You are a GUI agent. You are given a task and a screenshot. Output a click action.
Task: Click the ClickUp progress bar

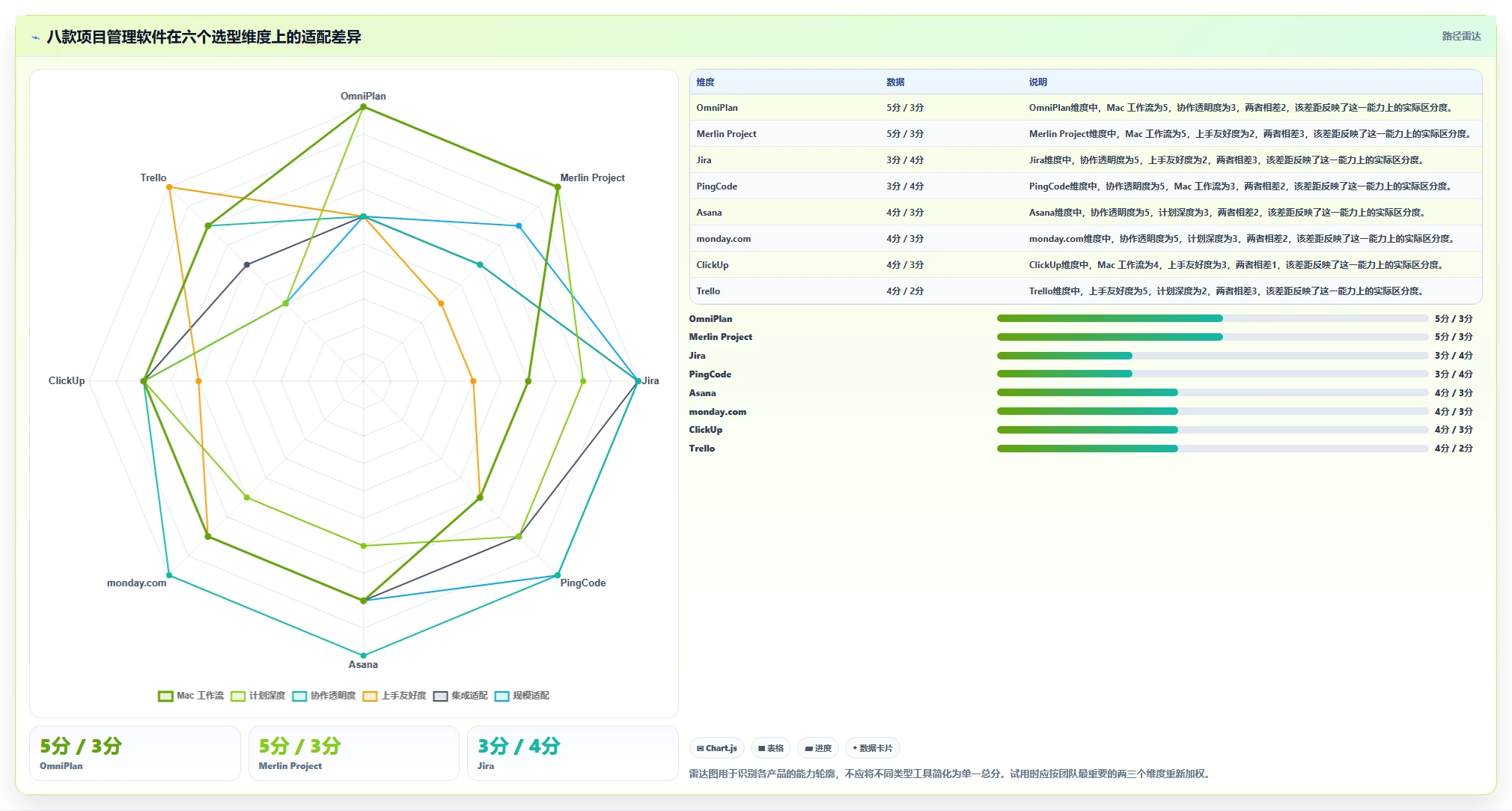1213,430
